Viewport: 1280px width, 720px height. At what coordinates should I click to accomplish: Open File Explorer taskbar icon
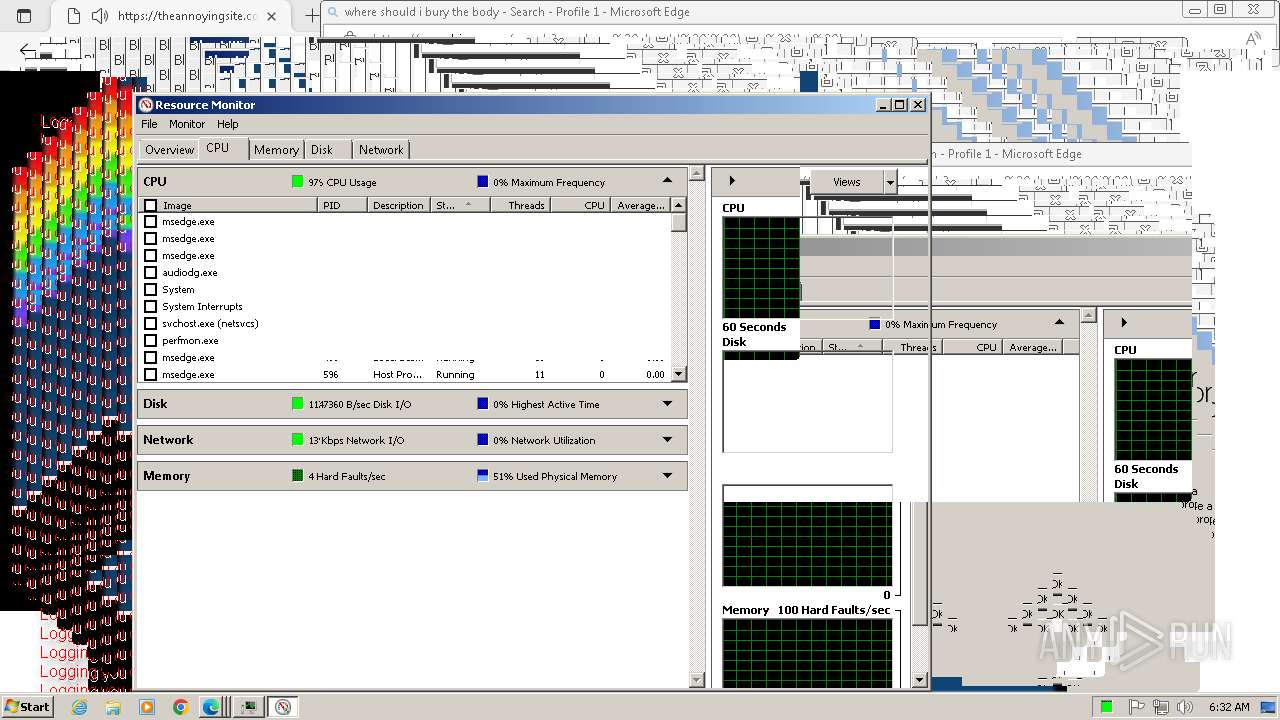[113, 707]
